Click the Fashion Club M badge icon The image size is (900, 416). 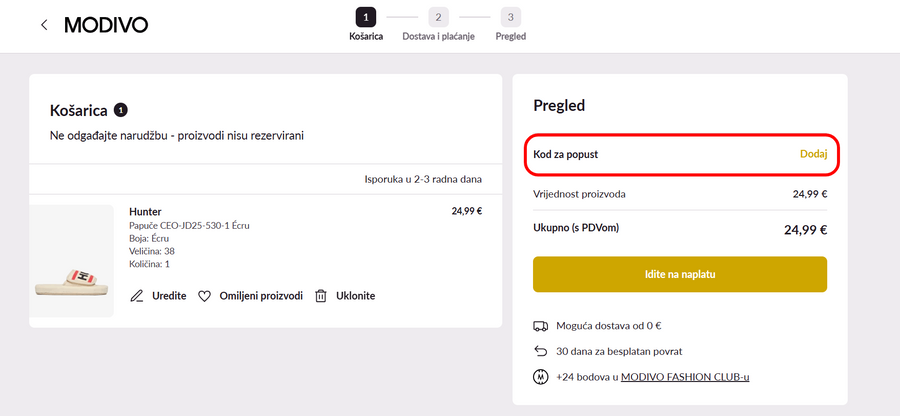(x=541, y=377)
